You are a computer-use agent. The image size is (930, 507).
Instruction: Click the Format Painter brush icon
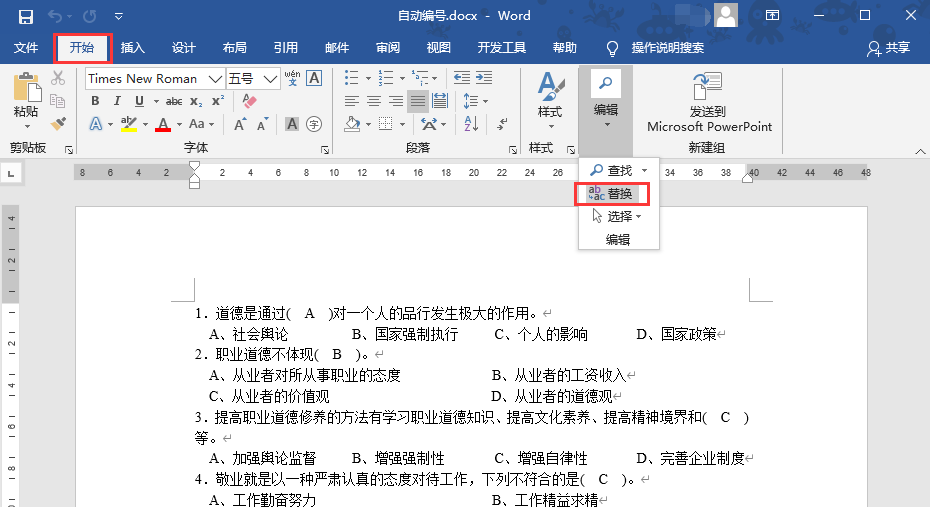point(58,124)
